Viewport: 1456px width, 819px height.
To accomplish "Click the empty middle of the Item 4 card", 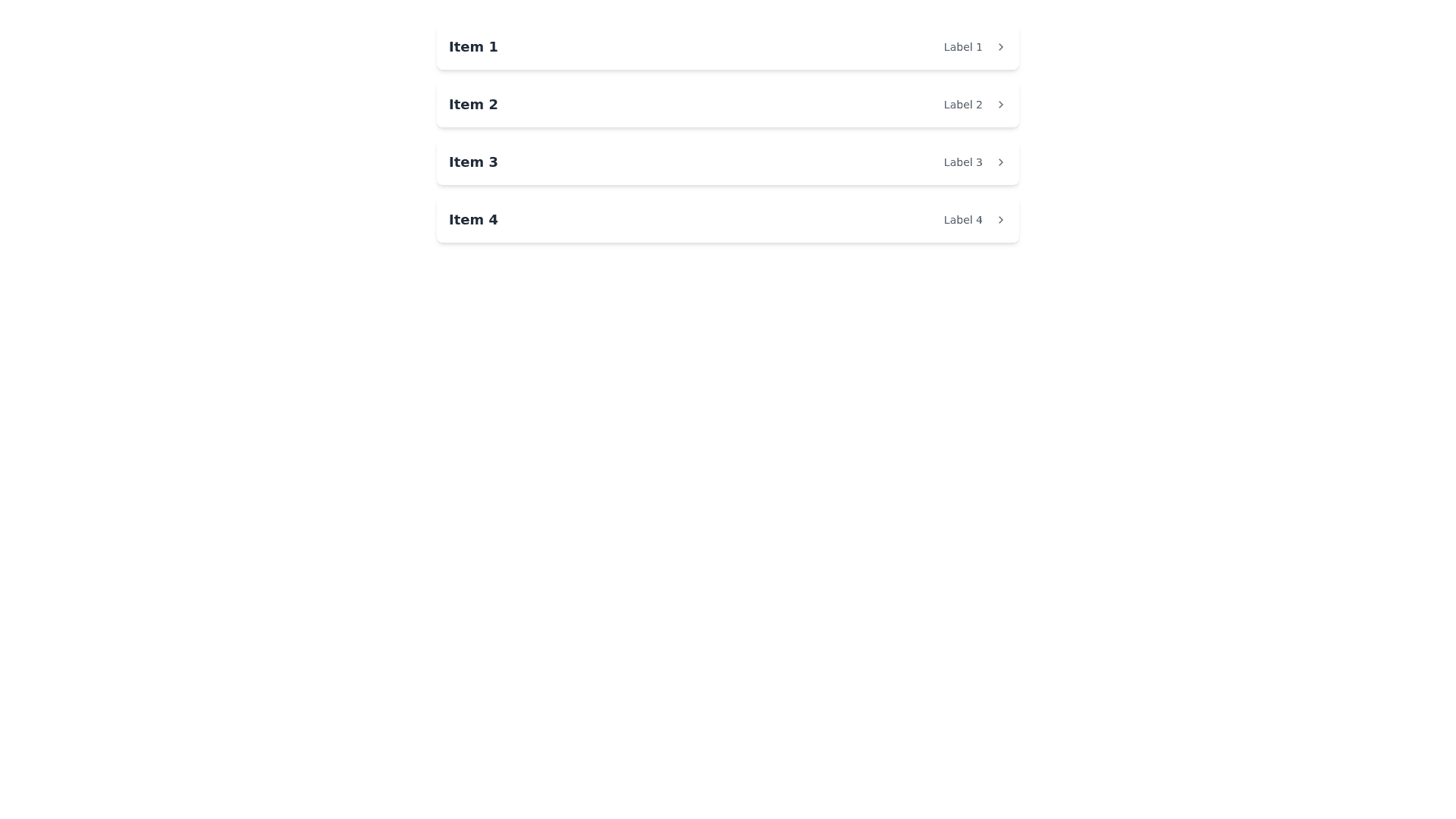I will [x=720, y=220].
